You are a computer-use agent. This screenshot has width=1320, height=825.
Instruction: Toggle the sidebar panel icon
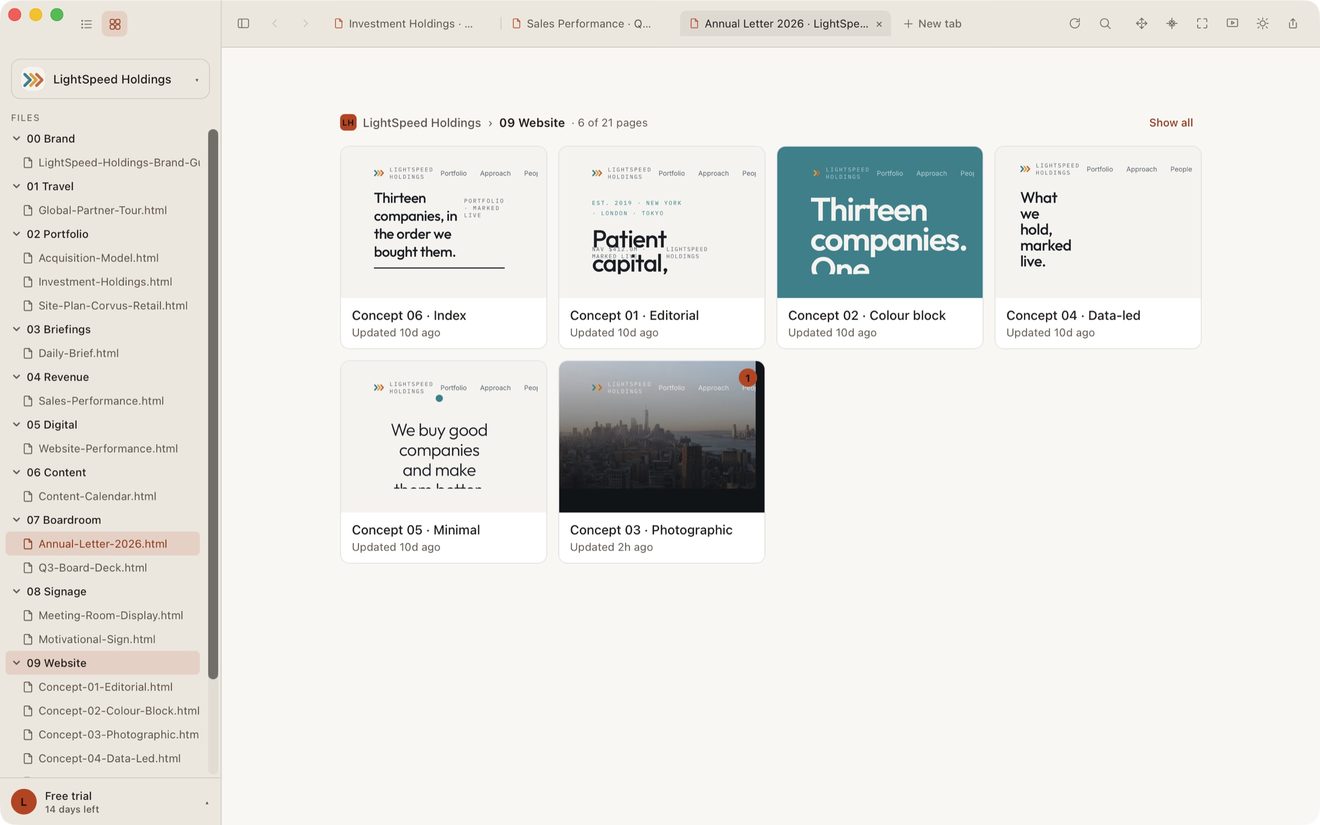(243, 24)
